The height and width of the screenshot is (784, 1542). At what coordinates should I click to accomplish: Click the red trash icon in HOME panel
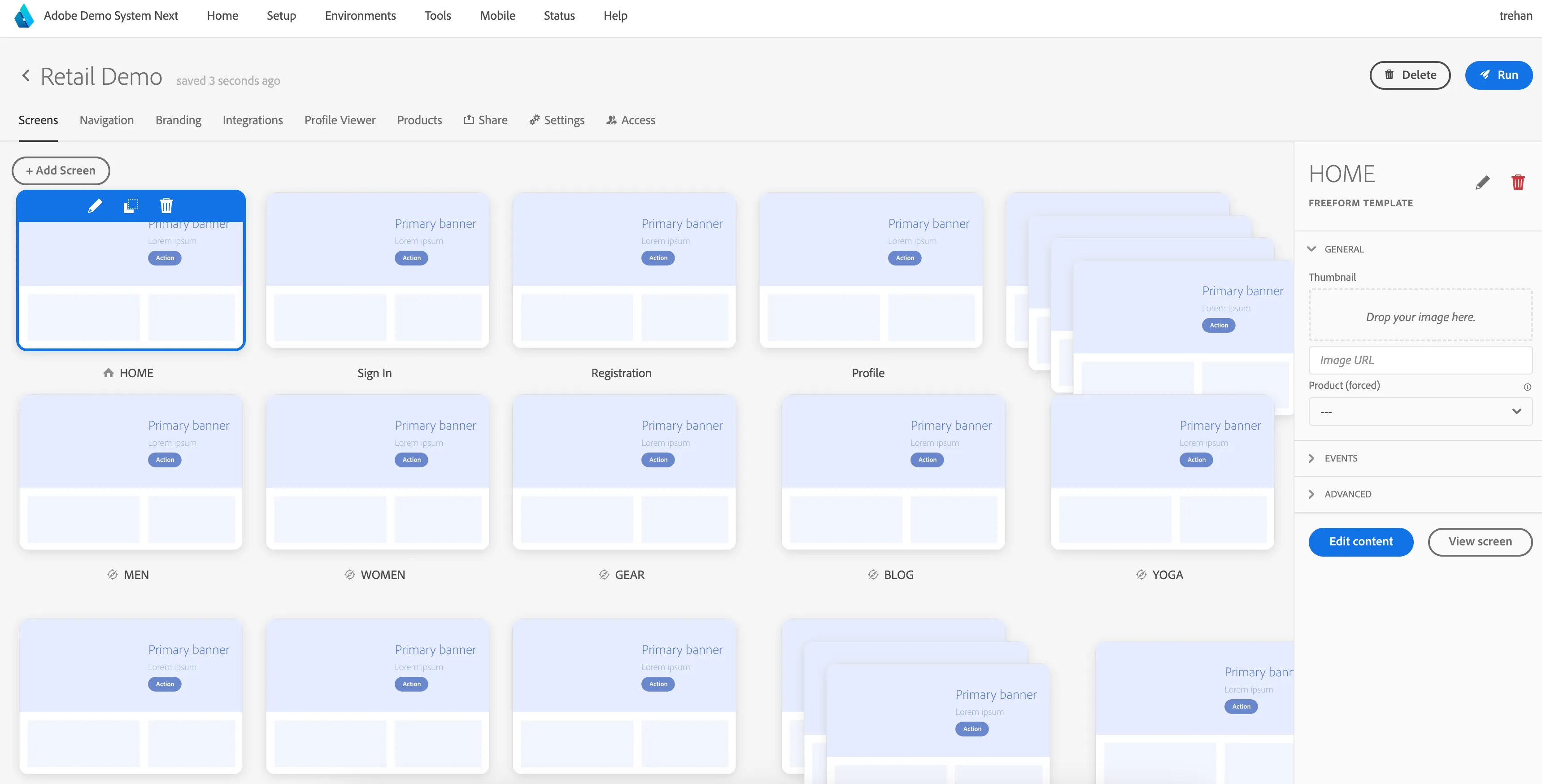1517,183
